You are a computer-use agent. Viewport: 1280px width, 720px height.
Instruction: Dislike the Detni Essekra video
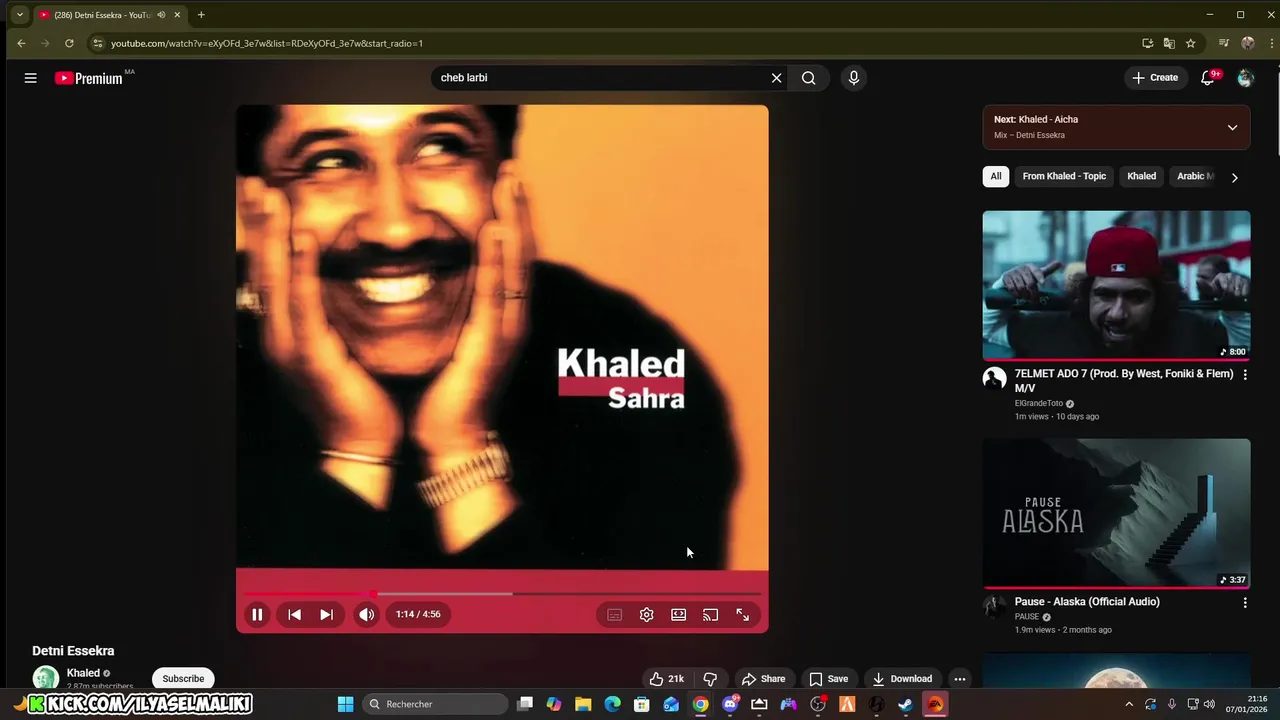(x=710, y=679)
